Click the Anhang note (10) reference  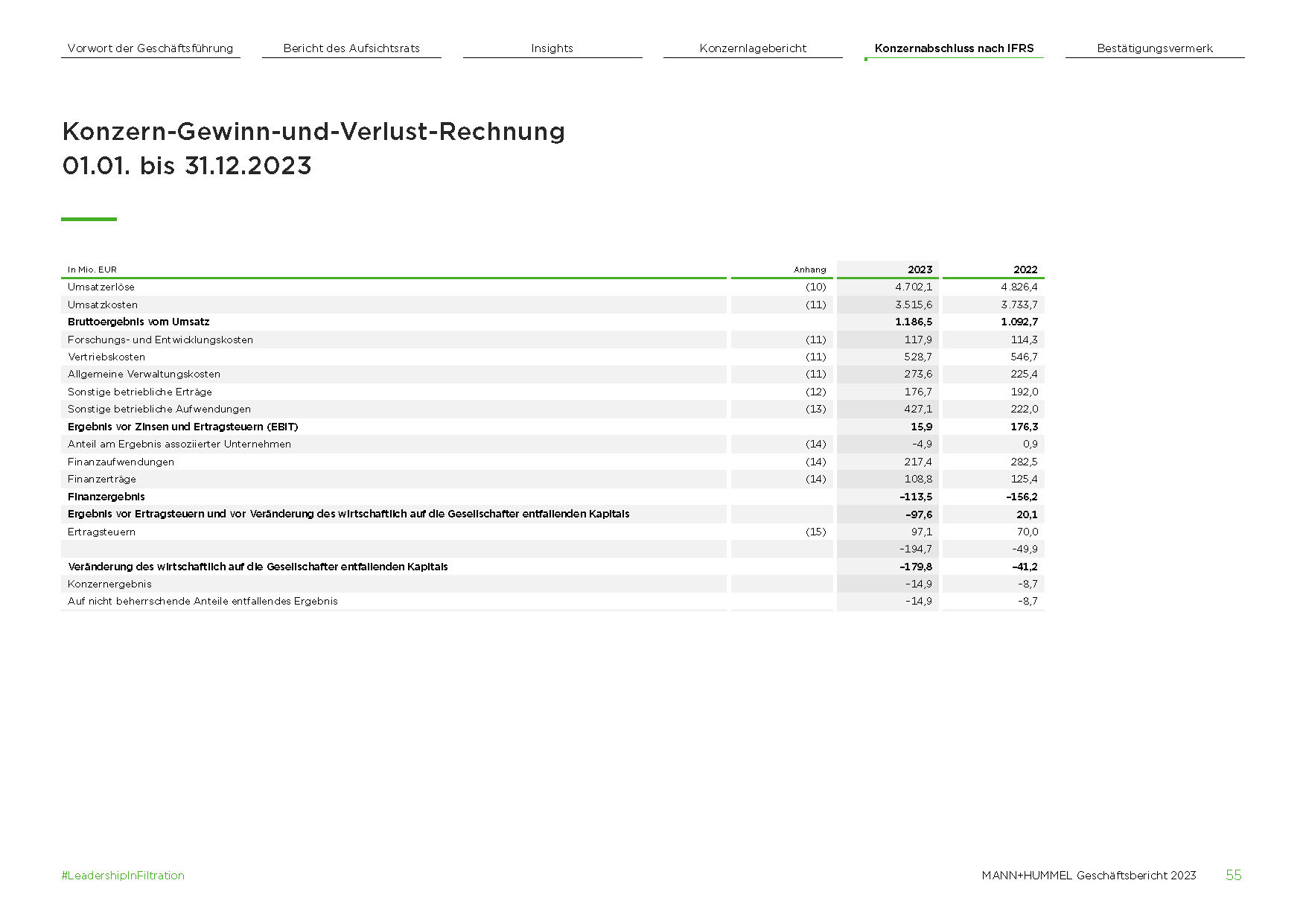click(815, 287)
